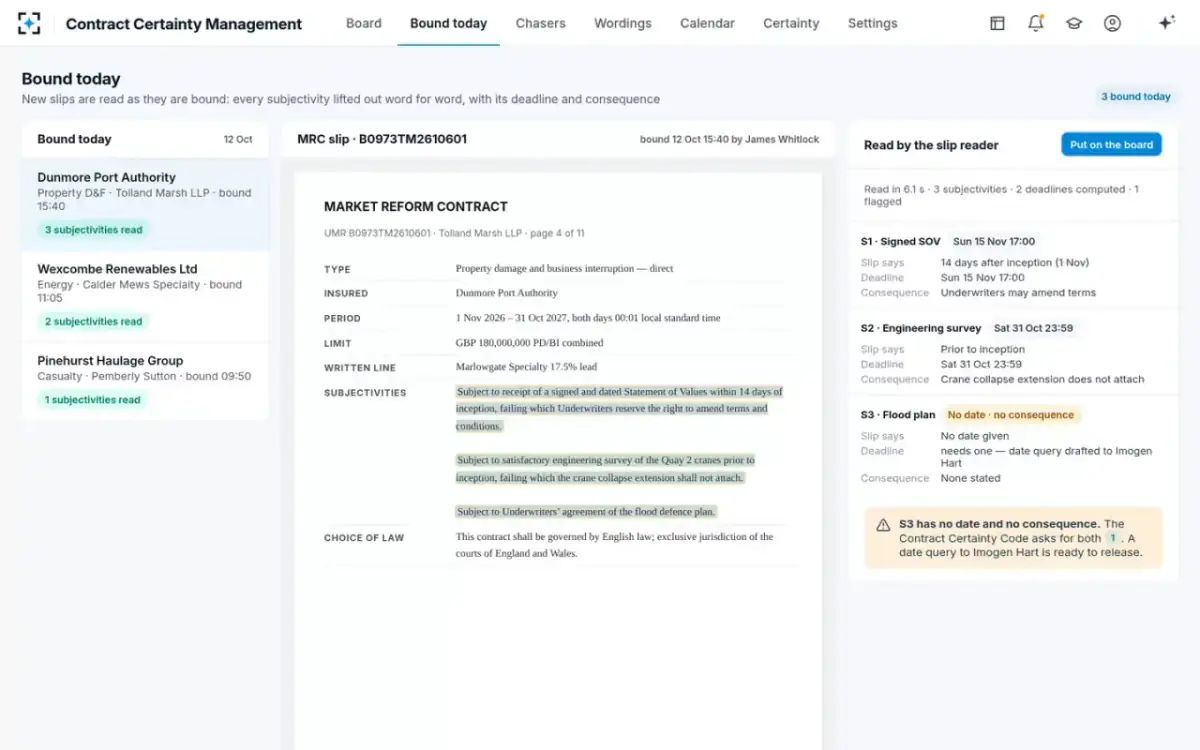Click Dunmore's '3 subjectivities read' badge

point(94,230)
